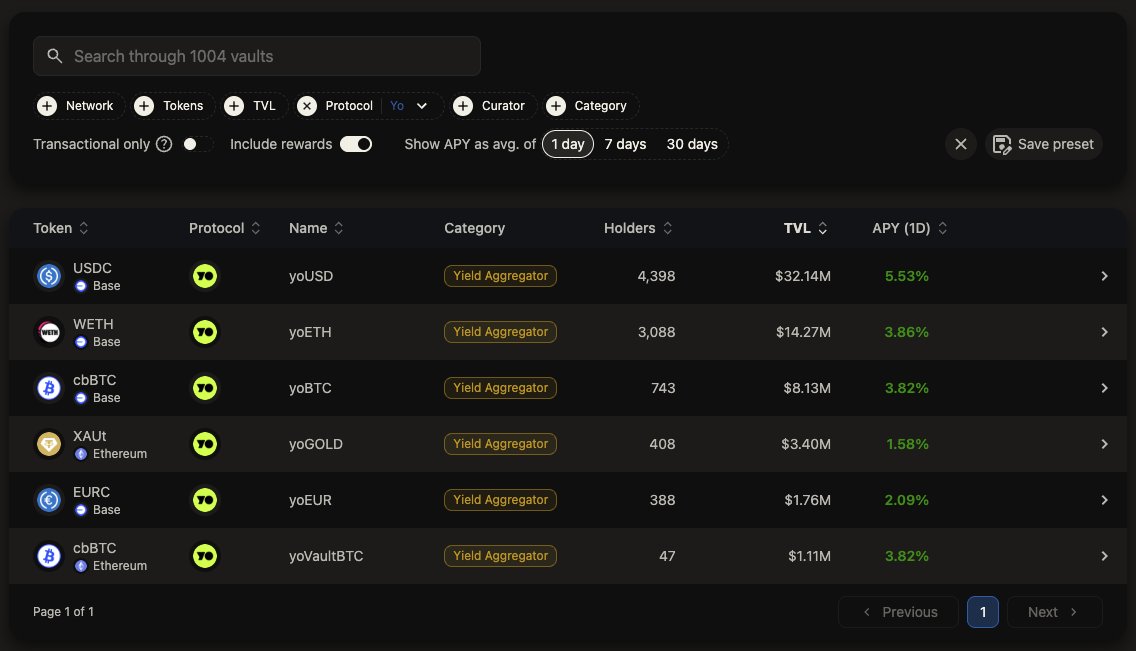Click the $1.76M TVL value
Screen dimensions: 1136x651
[807, 500]
